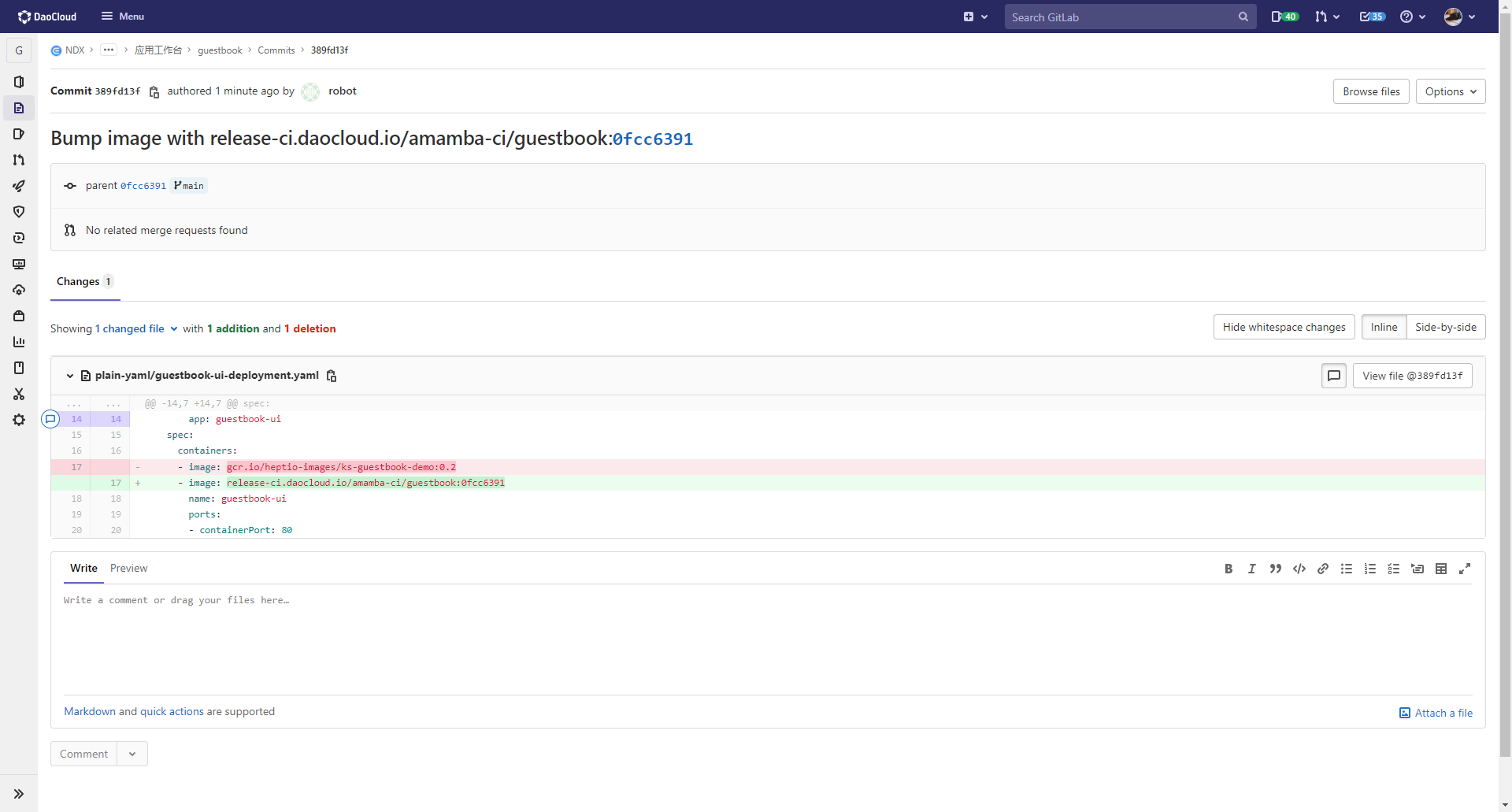Apply bold formatting in comment editor
Screen dimensions: 1512x812
(x=1228, y=569)
